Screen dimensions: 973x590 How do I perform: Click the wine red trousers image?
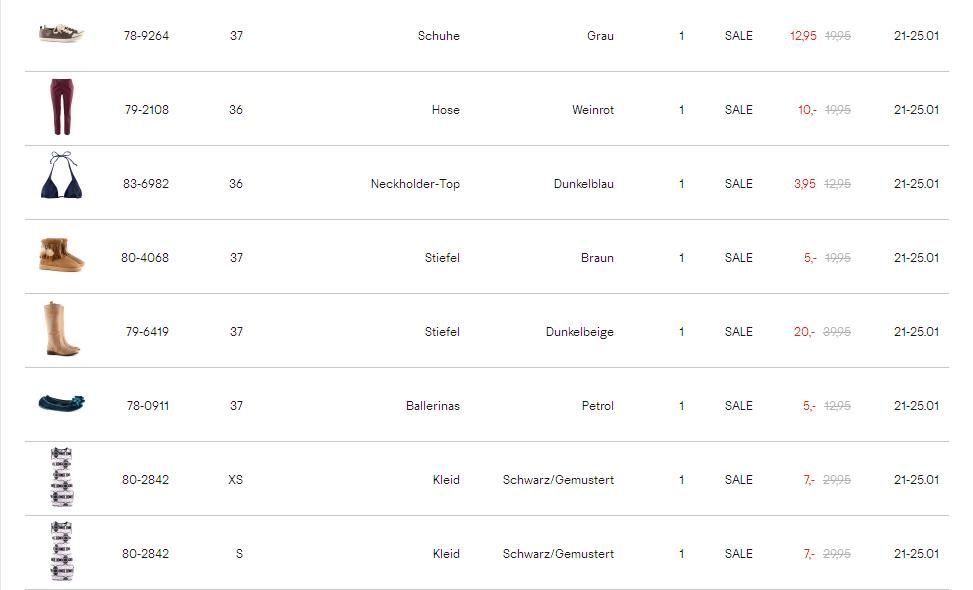coord(60,108)
